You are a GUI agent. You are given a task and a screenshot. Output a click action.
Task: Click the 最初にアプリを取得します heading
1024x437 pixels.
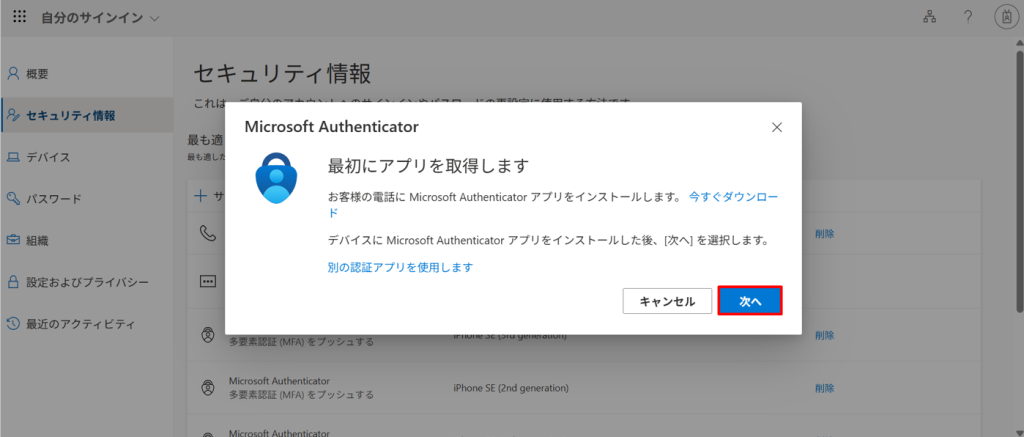[x=427, y=166]
